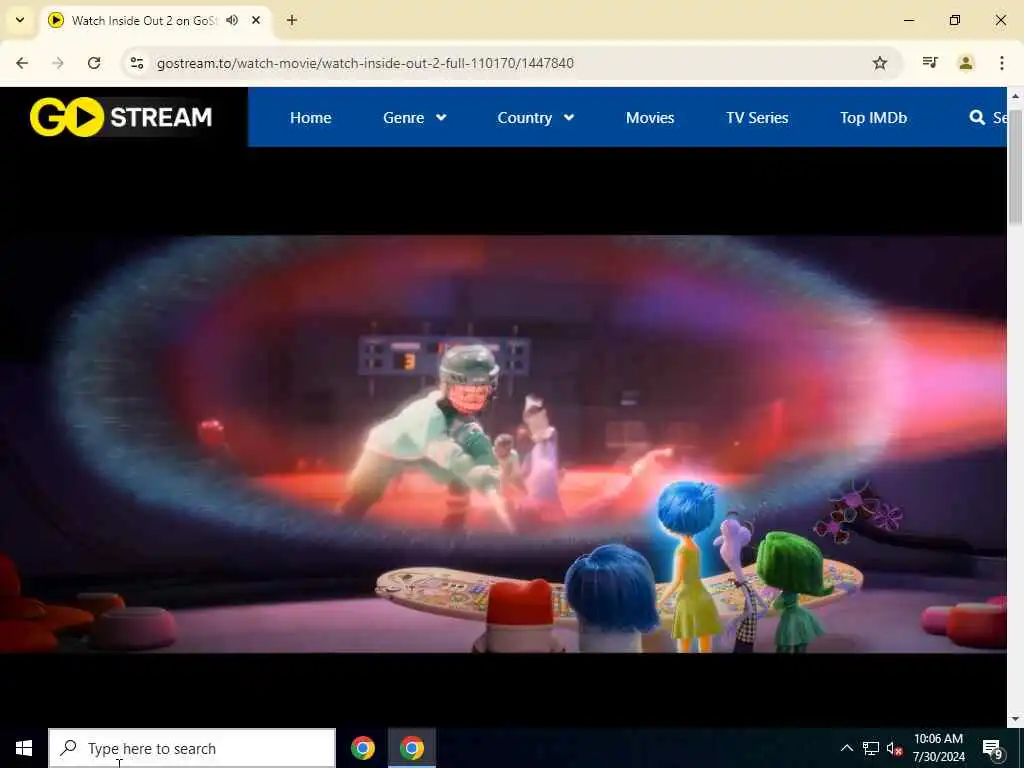Go back with the browser back arrow
This screenshot has height=768, width=1024.
(22, 63)
